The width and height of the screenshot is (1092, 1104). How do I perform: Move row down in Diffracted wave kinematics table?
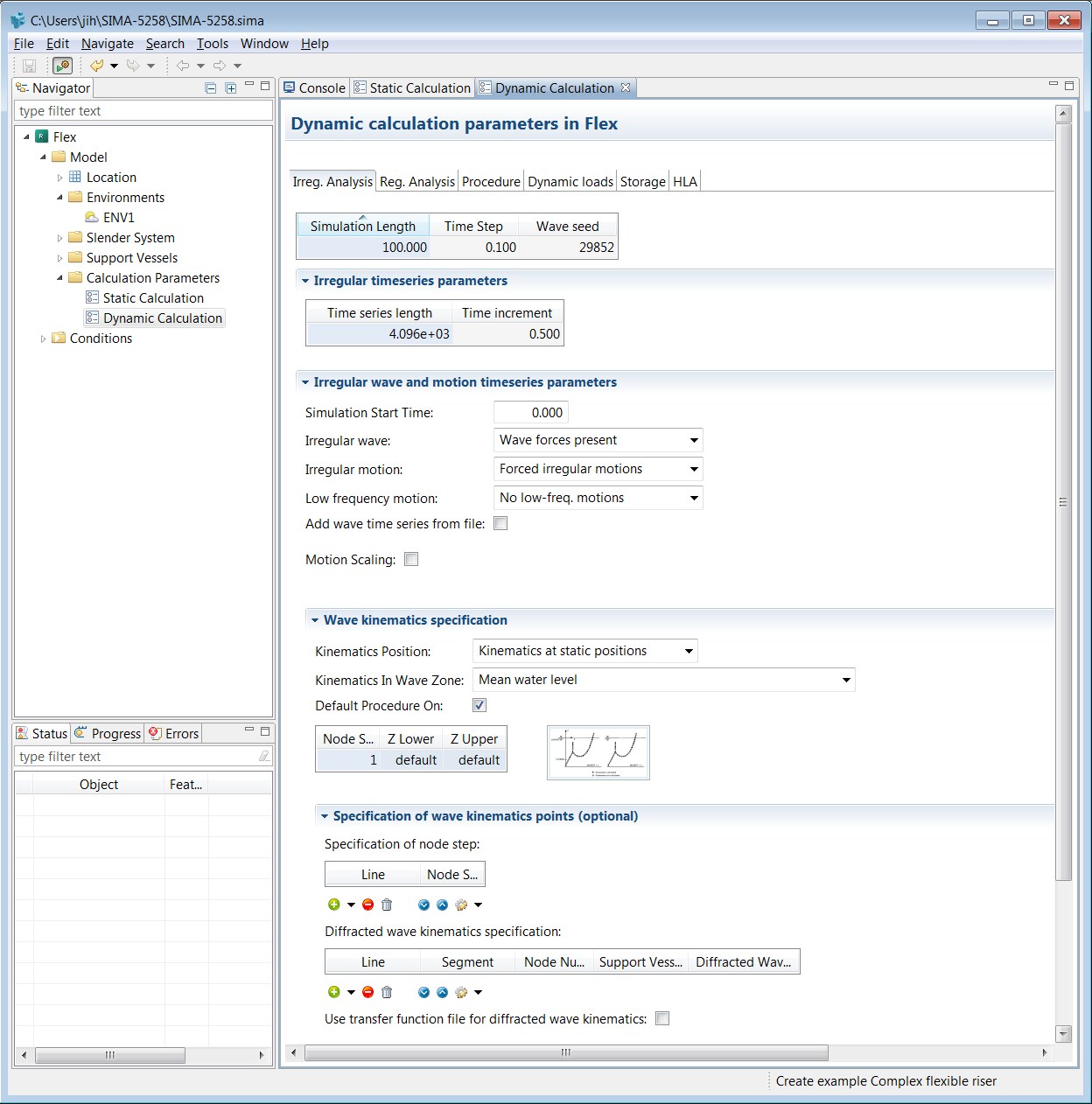pos(423,992)
